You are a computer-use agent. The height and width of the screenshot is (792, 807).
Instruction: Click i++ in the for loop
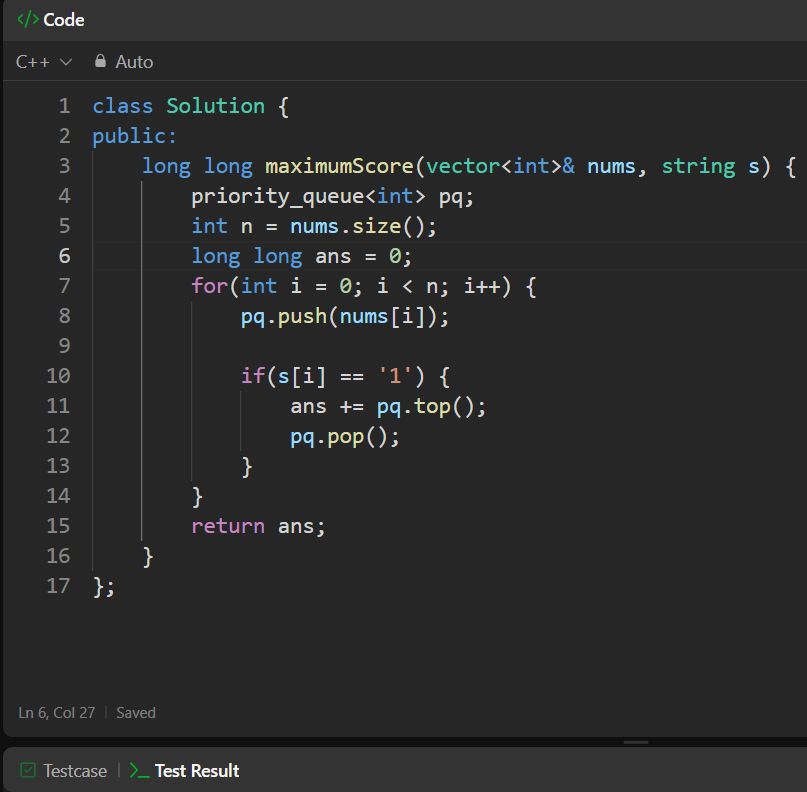coord(482,286)
